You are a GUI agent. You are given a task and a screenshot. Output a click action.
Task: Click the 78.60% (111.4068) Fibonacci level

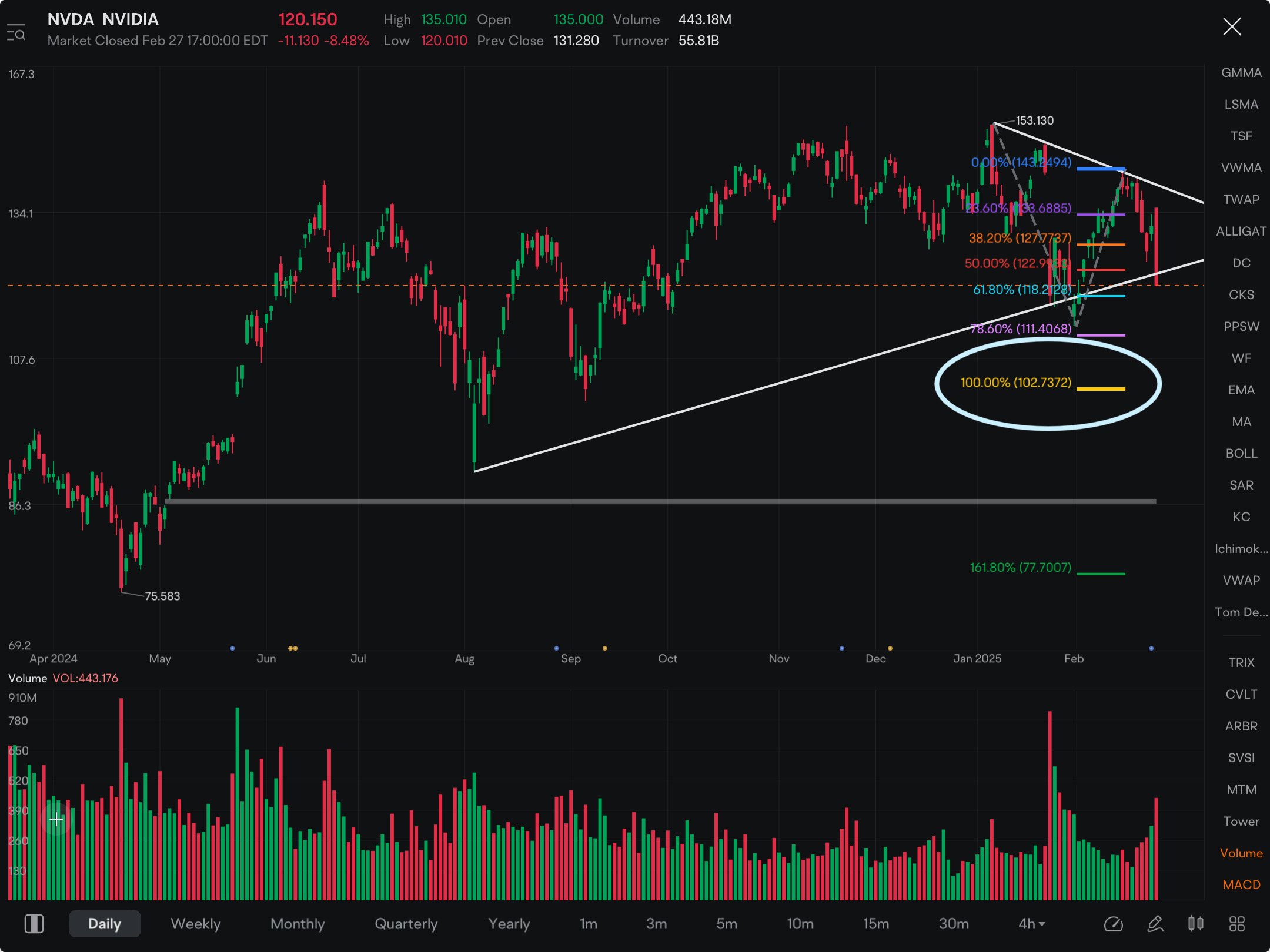pyautogui.click(x=1021, y=329)
